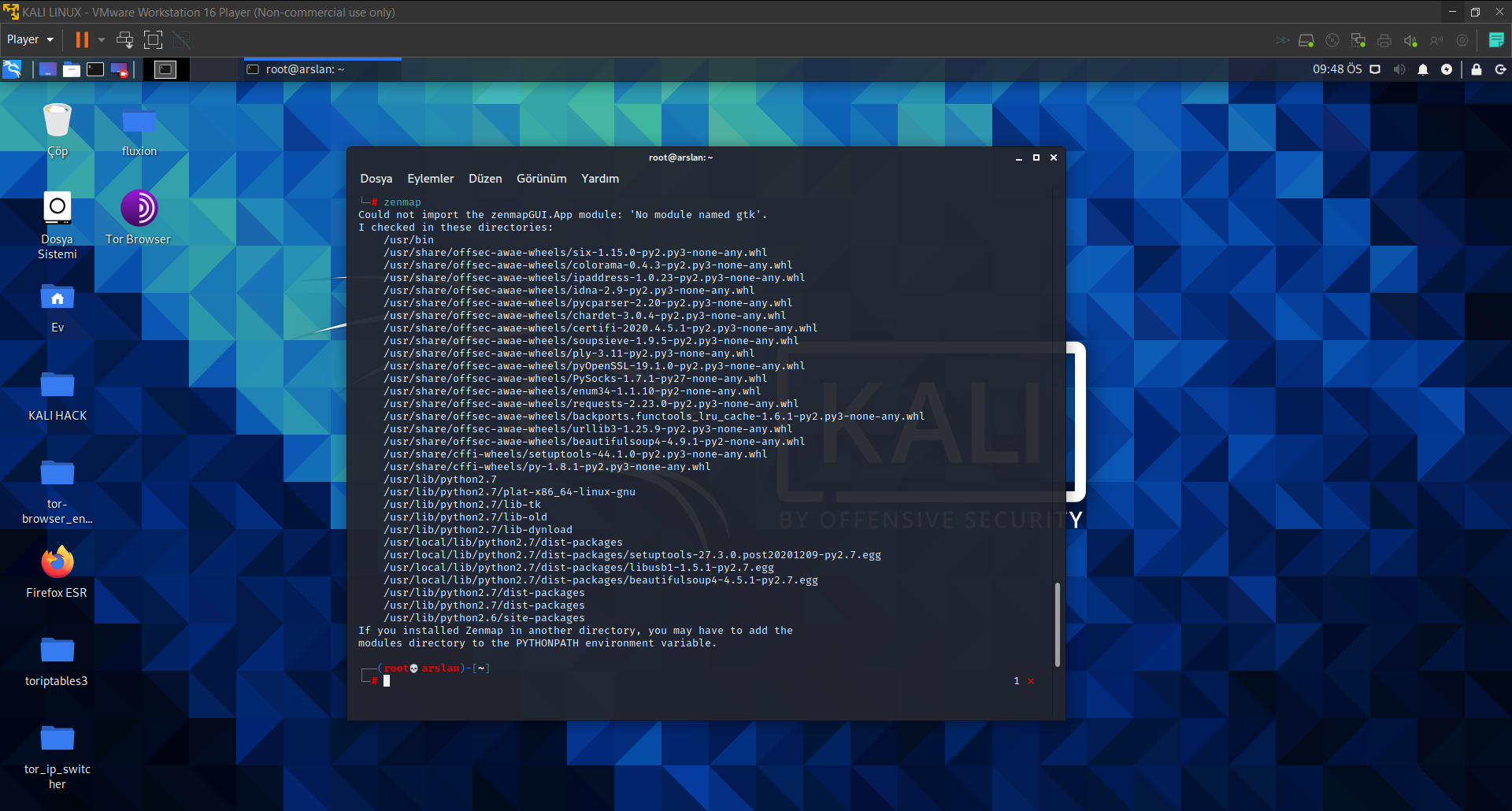Select the tor_ip_switcher desktop folder
This screenshot has height=811, width=1512.
[x=57, y=757]
